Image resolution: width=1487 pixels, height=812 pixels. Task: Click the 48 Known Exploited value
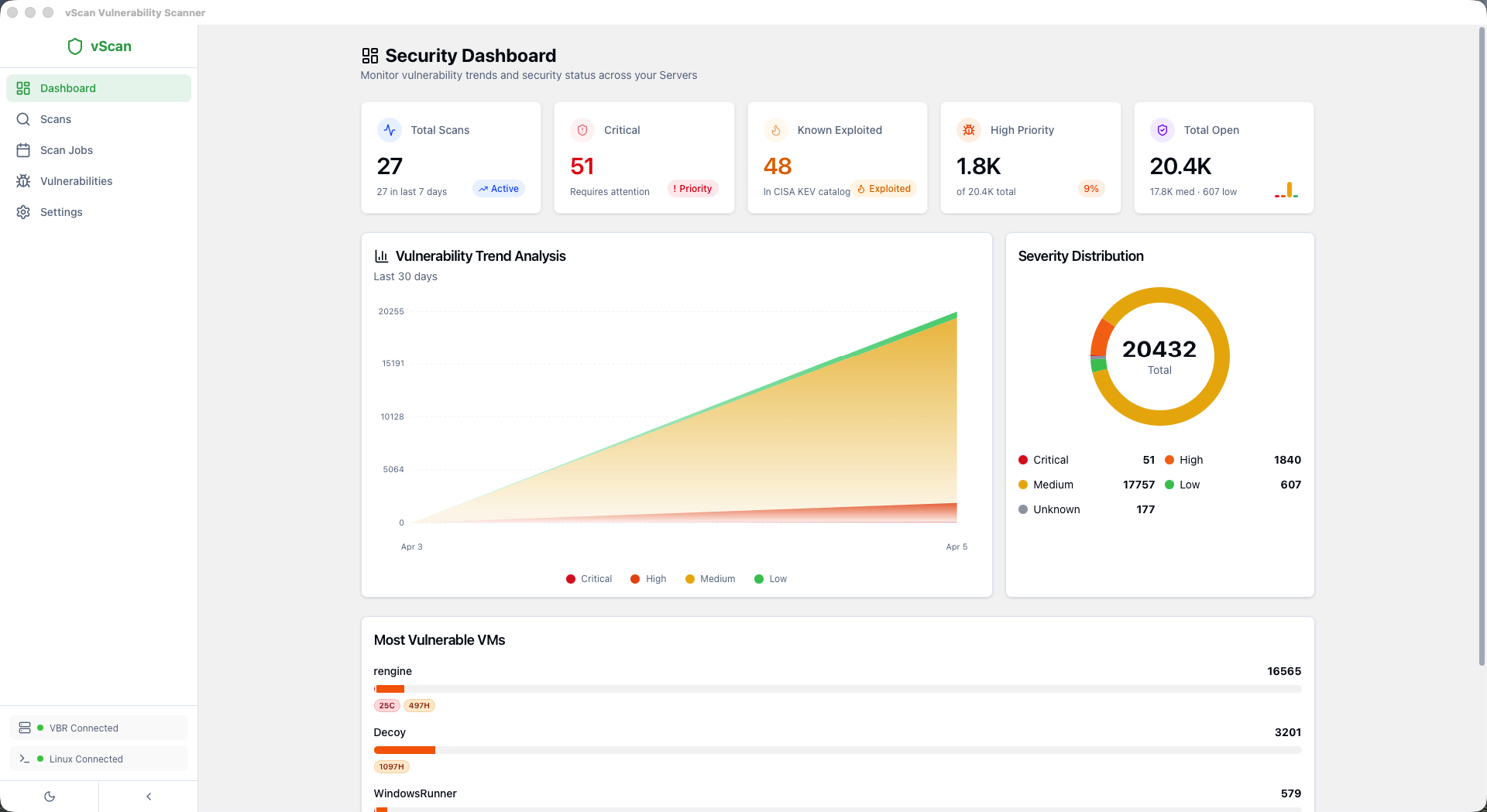click(x=778, y=166)
